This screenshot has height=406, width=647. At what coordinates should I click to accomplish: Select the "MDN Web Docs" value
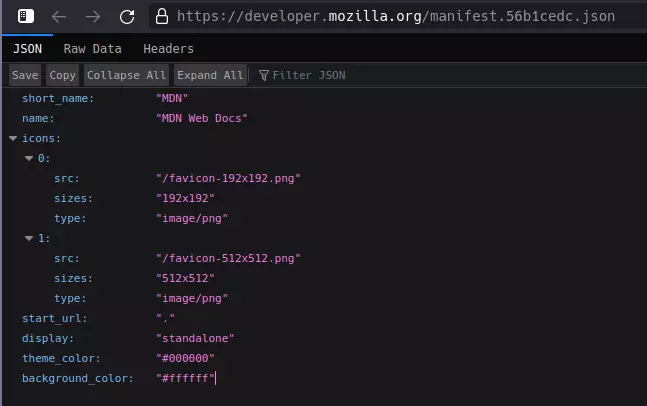tap(202, 118)
